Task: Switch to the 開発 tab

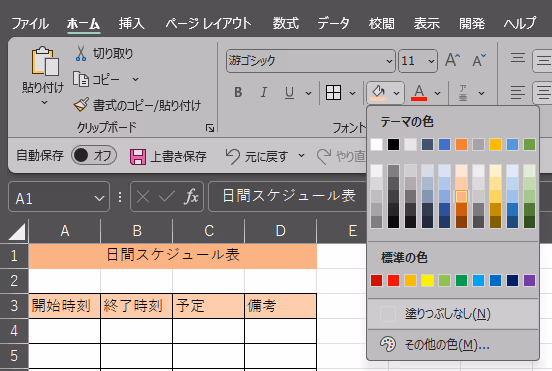Action: click(x=472, y=24)
